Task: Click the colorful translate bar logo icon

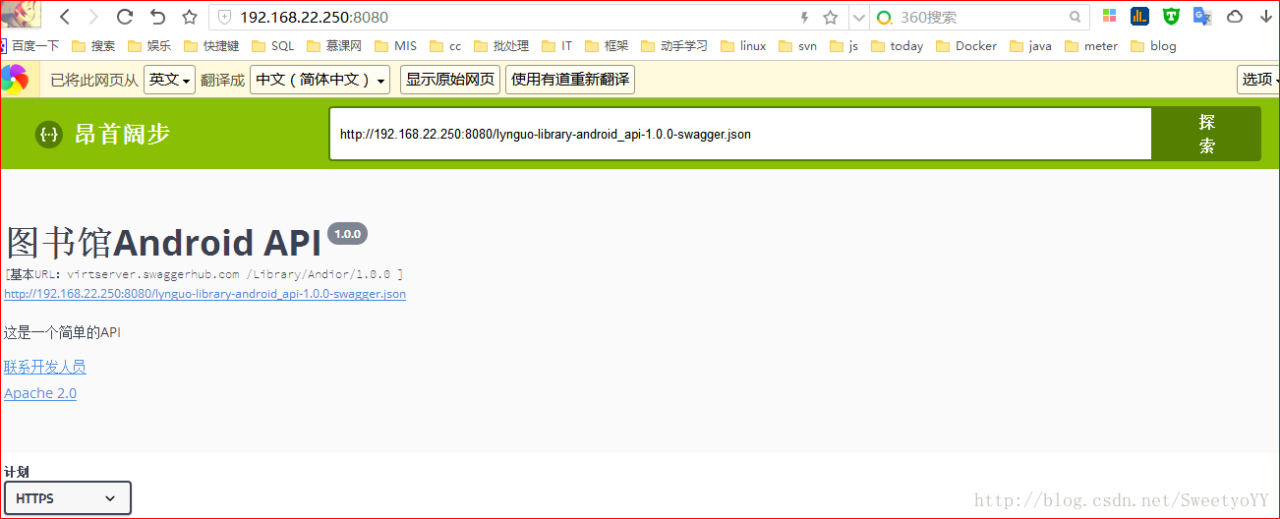Action: [x=14, y=79]
